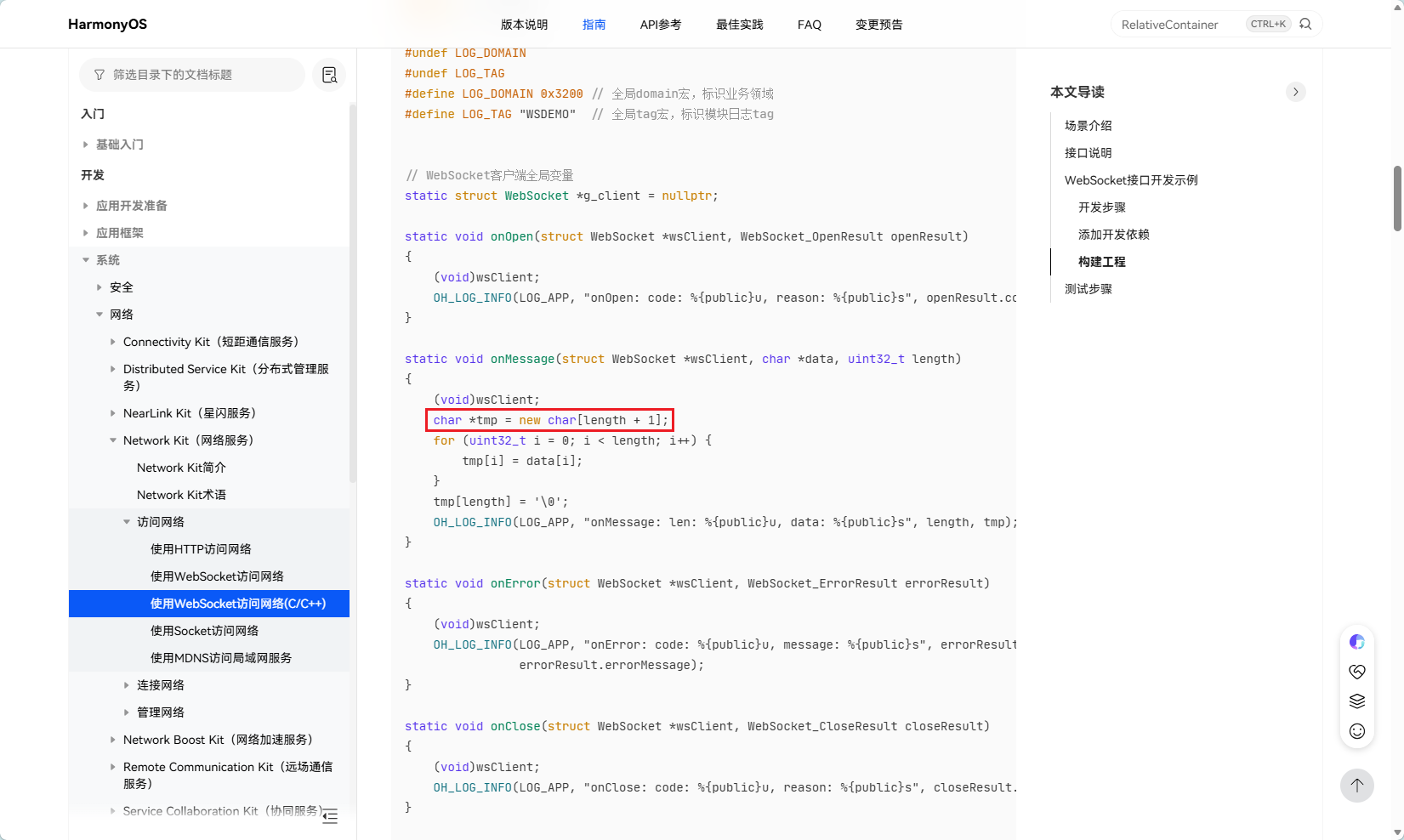Click the document search icon beside filter box
Image resolution: width=1404 pixels, height=840 pixels.
pyautogui.click(x=329, y=75)
